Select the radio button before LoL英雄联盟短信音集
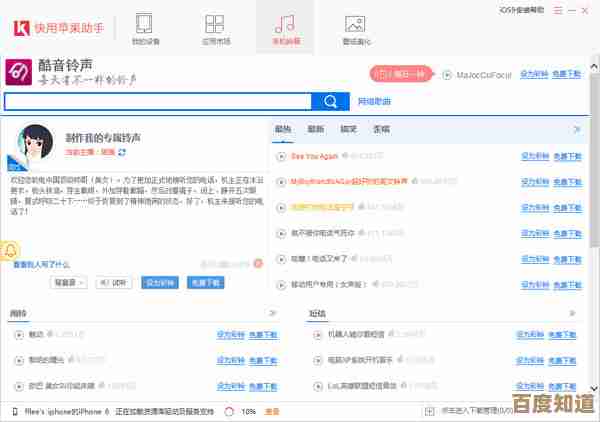This screenshot has height=422, width=600. 318,385
